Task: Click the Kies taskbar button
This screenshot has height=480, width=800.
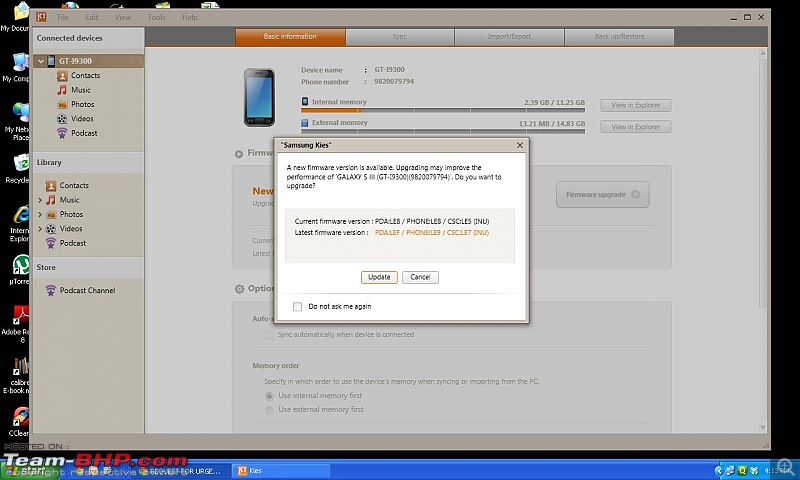Action: (282, 470)
